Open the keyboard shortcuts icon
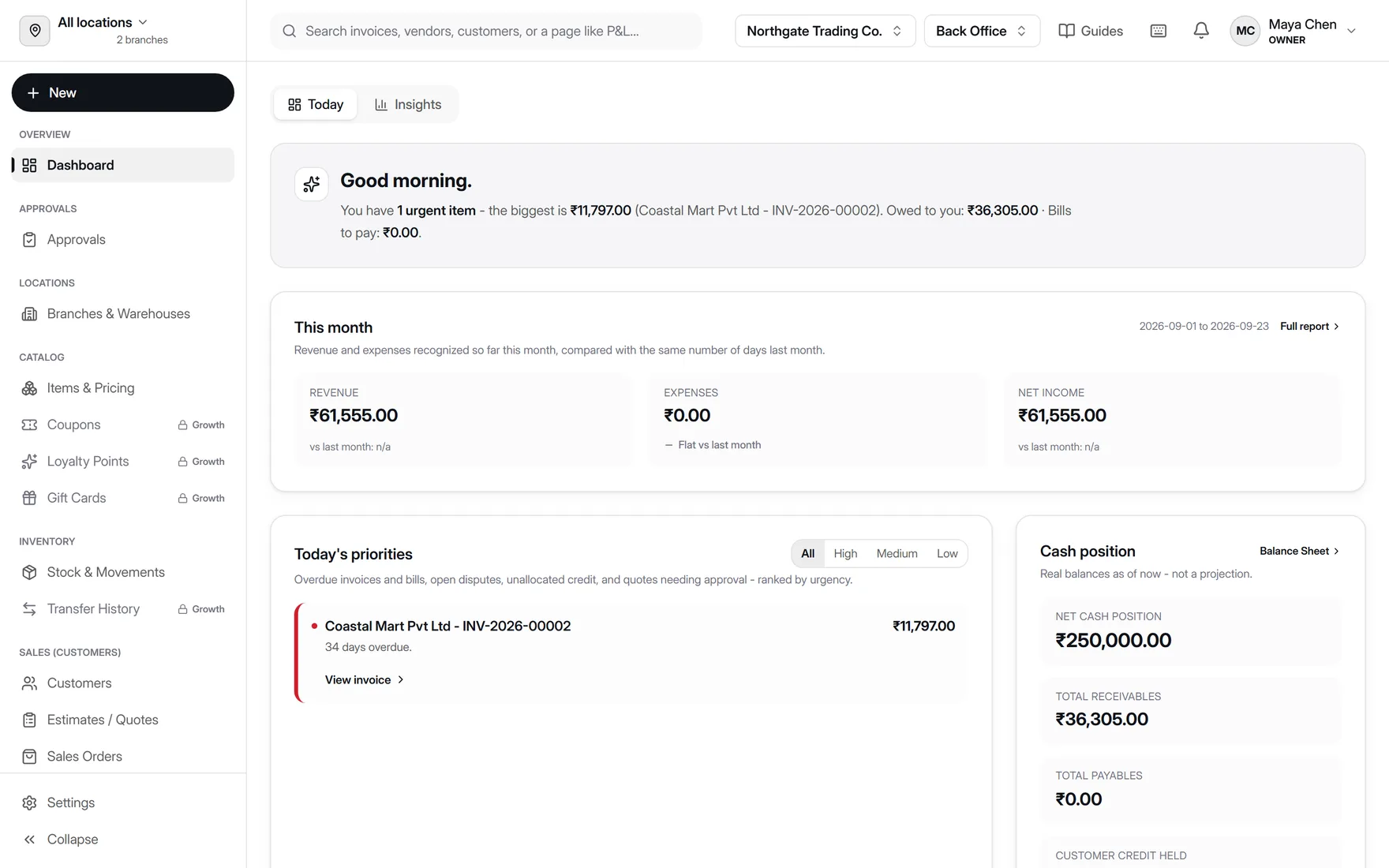Viewport: 1389px width, 868px height. pyautogui.click(x=1158, y=31)
